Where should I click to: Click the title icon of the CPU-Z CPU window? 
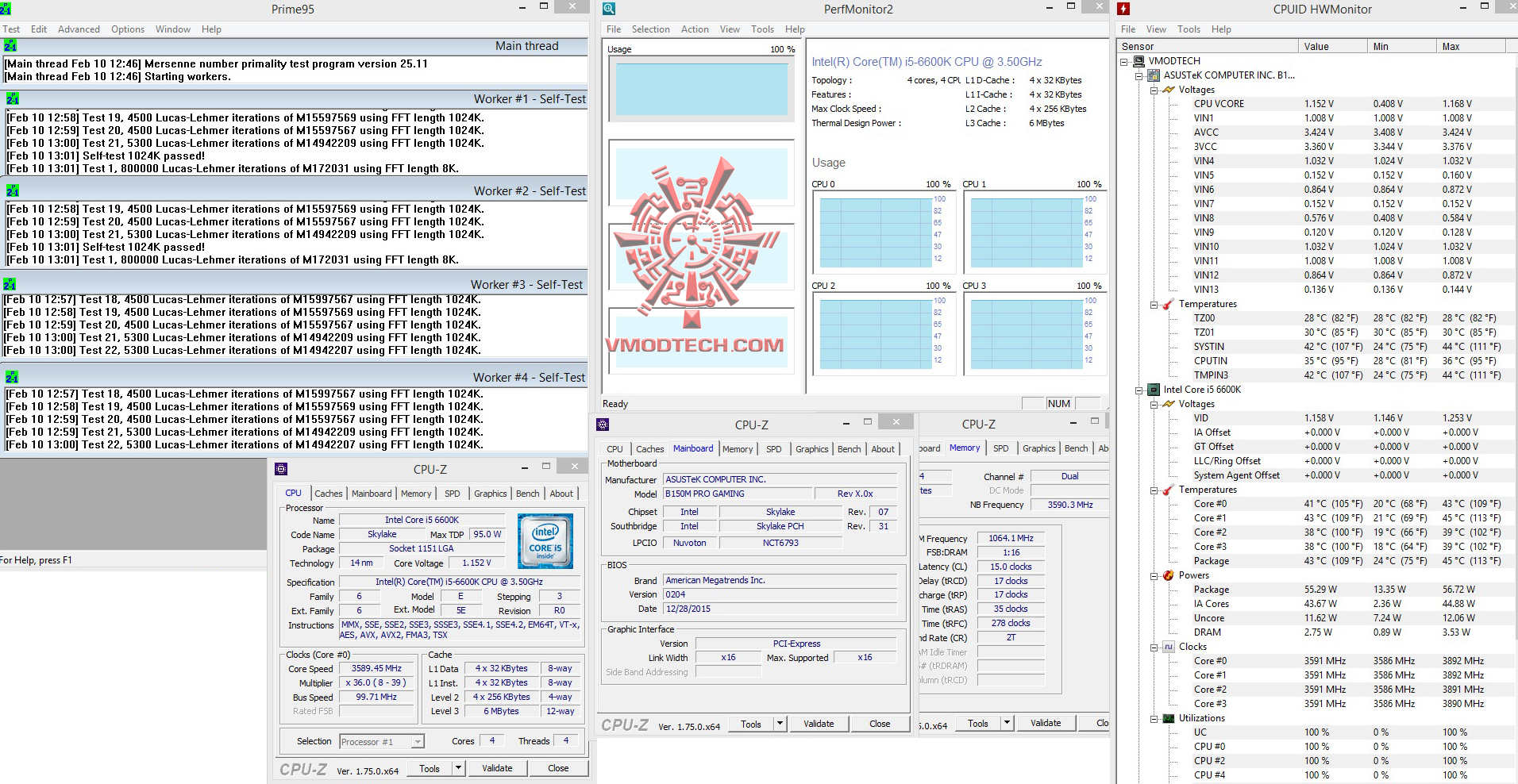[280, 469]
